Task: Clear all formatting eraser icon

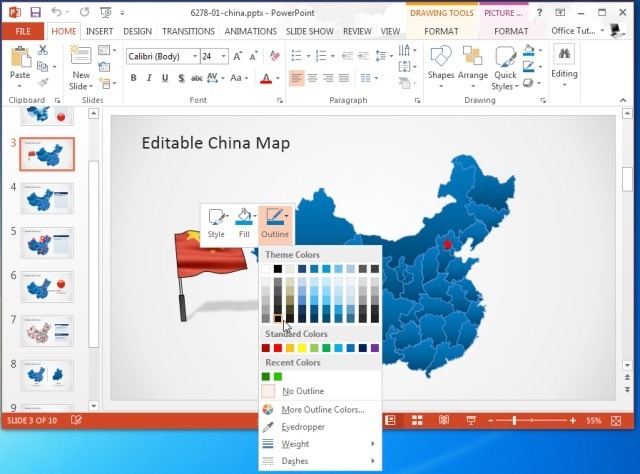Action: pyautogui.click(x=275, y=56)
